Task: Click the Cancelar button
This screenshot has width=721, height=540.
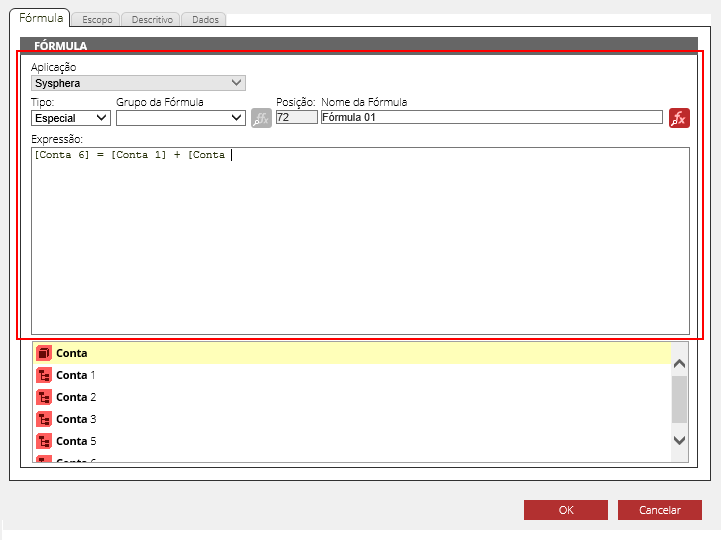Action: [660, 510]
